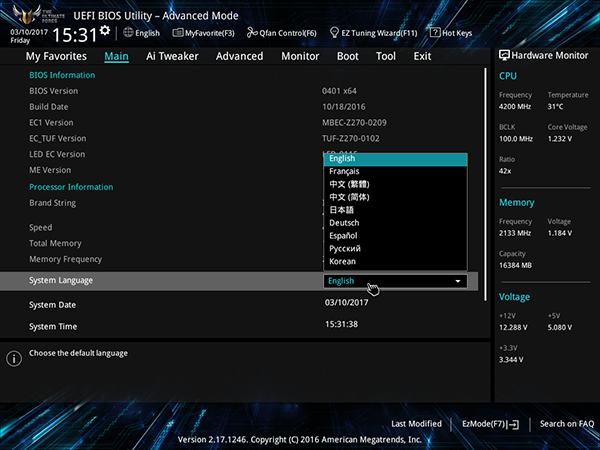
Task: Show Hot Keys help
Action: tap(451, 33)
